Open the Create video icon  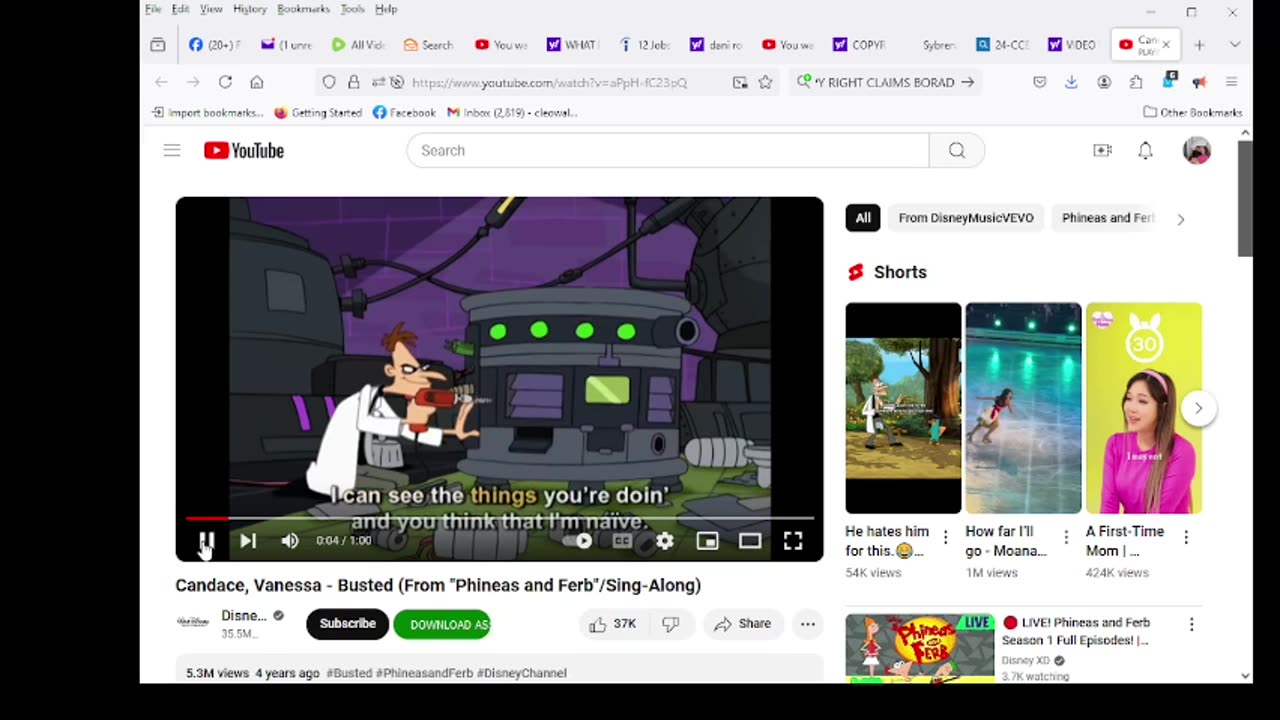1102,150
